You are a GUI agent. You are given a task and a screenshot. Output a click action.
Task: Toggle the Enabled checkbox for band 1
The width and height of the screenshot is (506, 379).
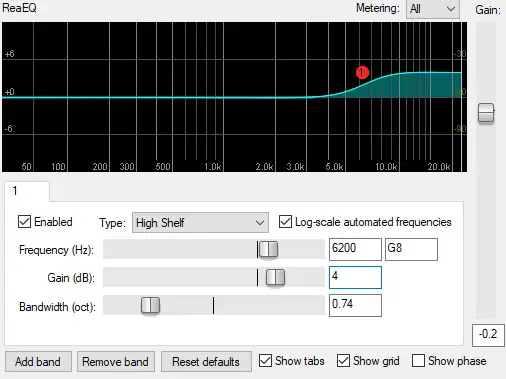point(24,222)
